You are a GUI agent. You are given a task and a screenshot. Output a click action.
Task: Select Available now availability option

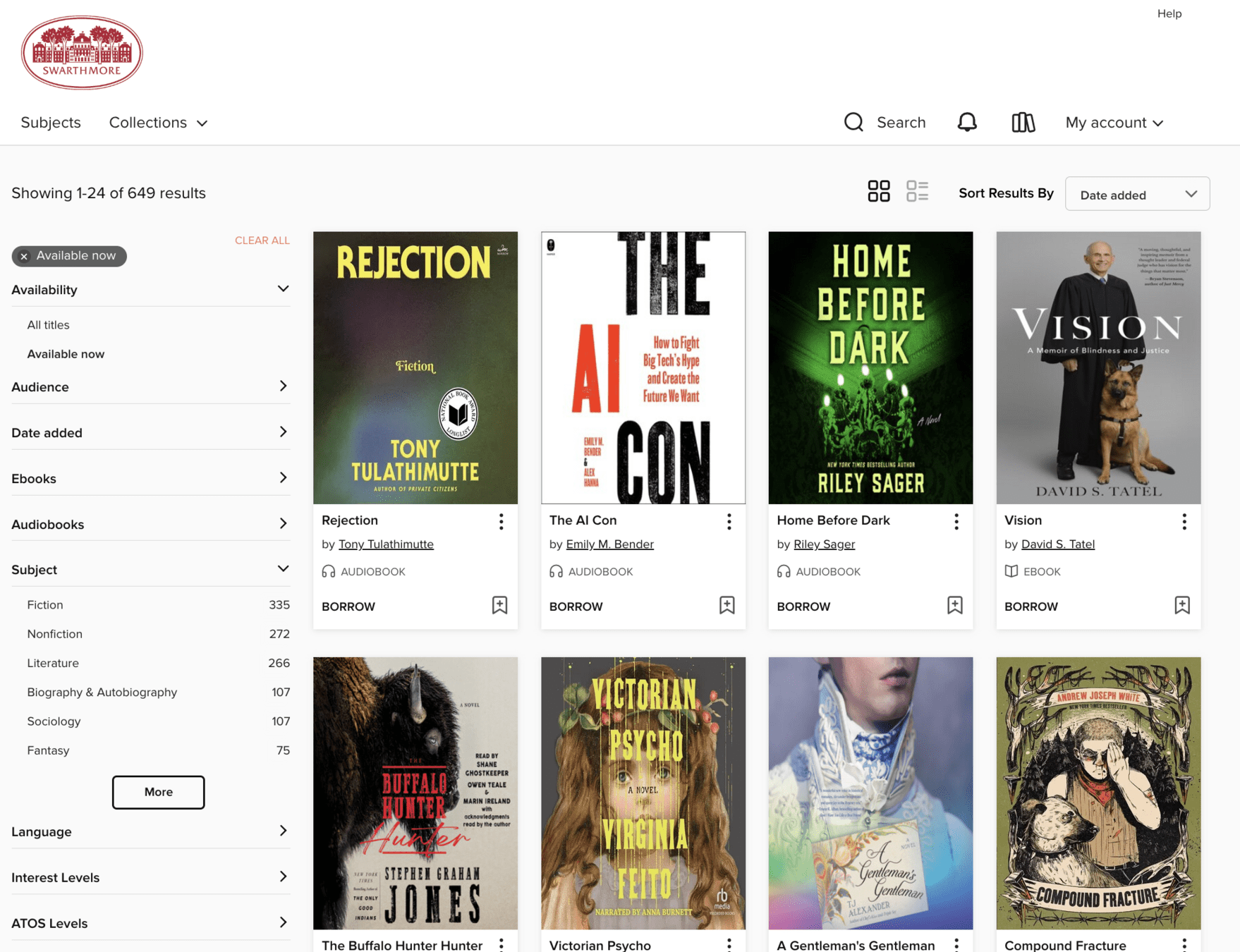(x=66, y=354)
